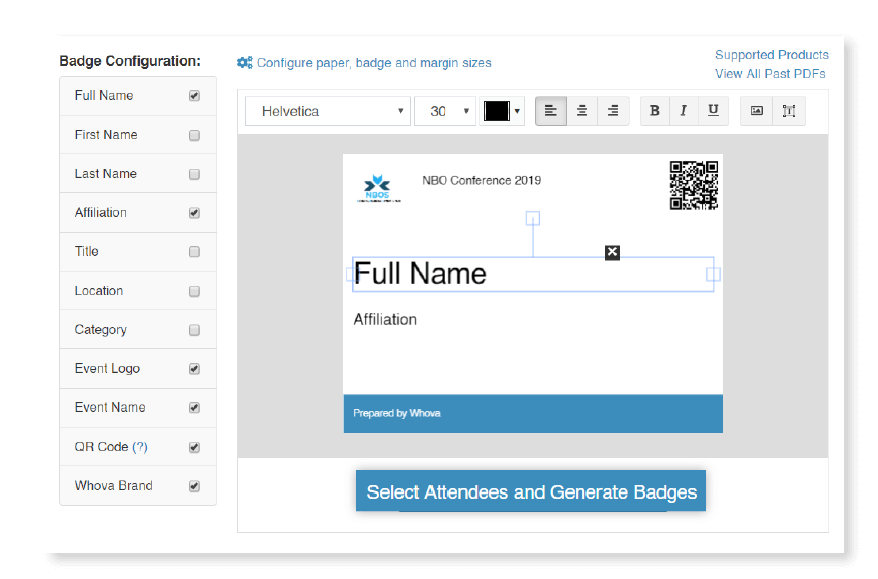Uncheck the Full Name checkbox
This screenshot has height=579, width=878.
pos(194,96)
